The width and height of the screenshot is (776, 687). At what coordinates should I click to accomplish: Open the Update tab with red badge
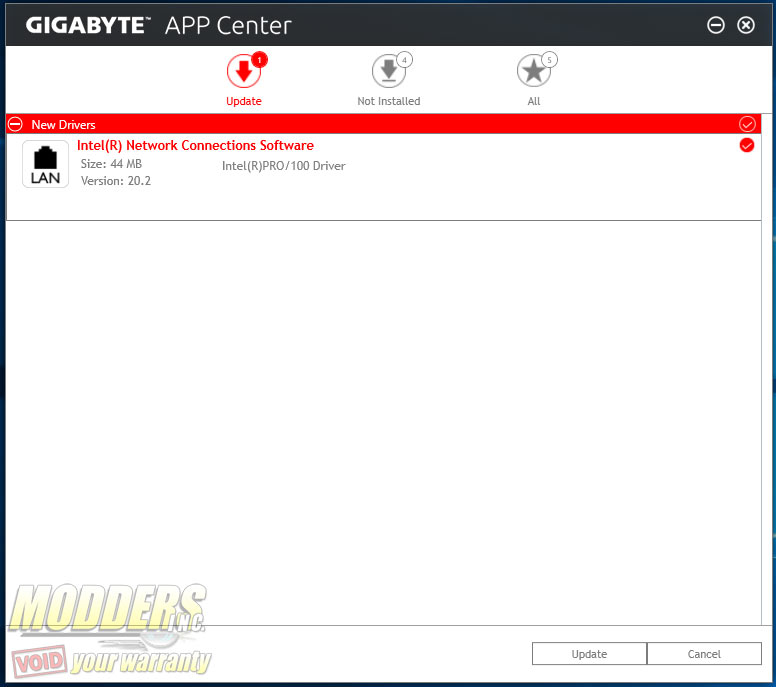pos(244,79)
